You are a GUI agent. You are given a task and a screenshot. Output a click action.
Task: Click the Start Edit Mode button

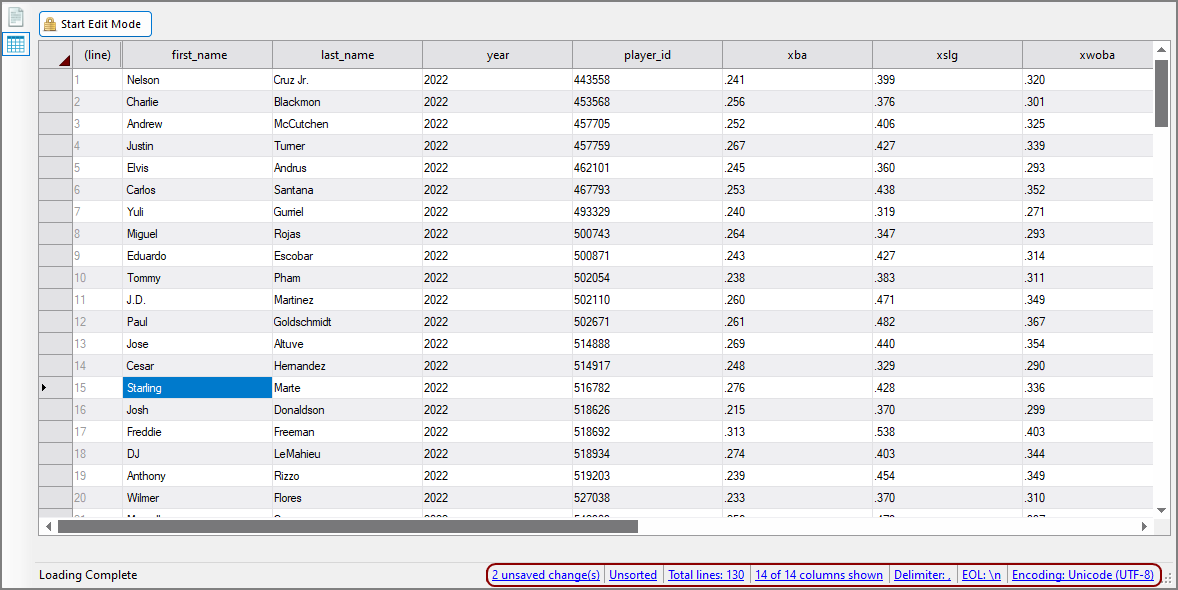[x=96, y=24]
